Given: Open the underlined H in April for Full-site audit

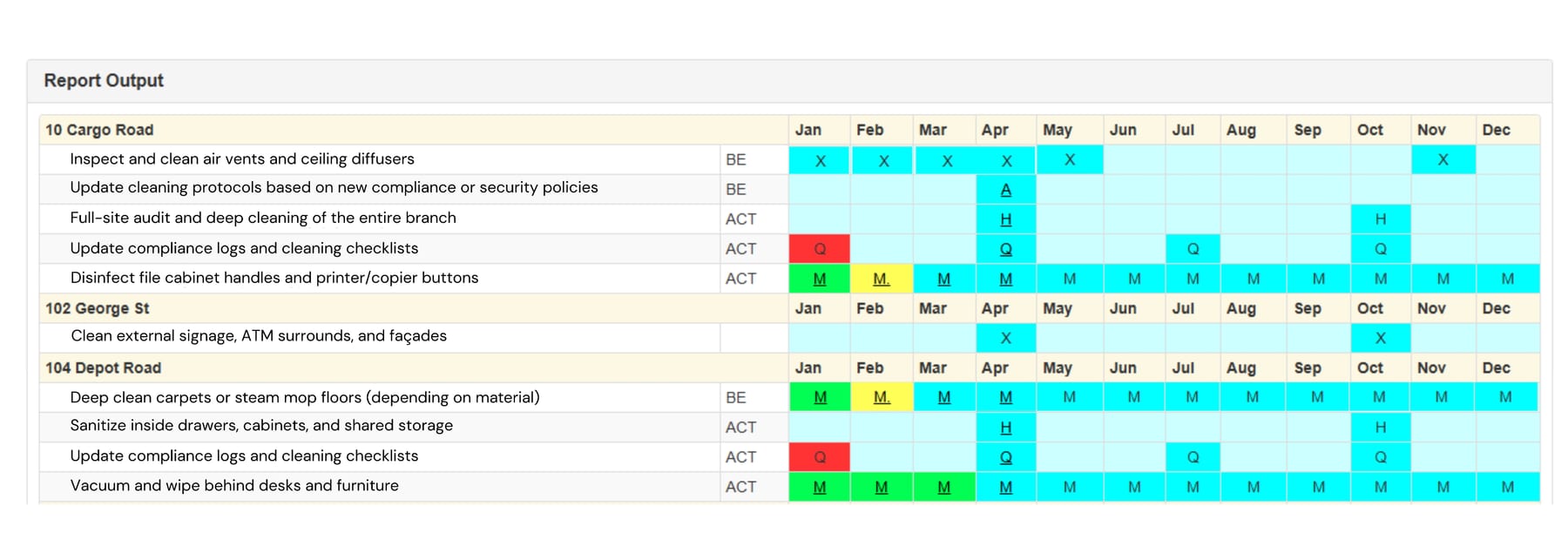Looking at the screenshot, I should [x=1005, y=219].
